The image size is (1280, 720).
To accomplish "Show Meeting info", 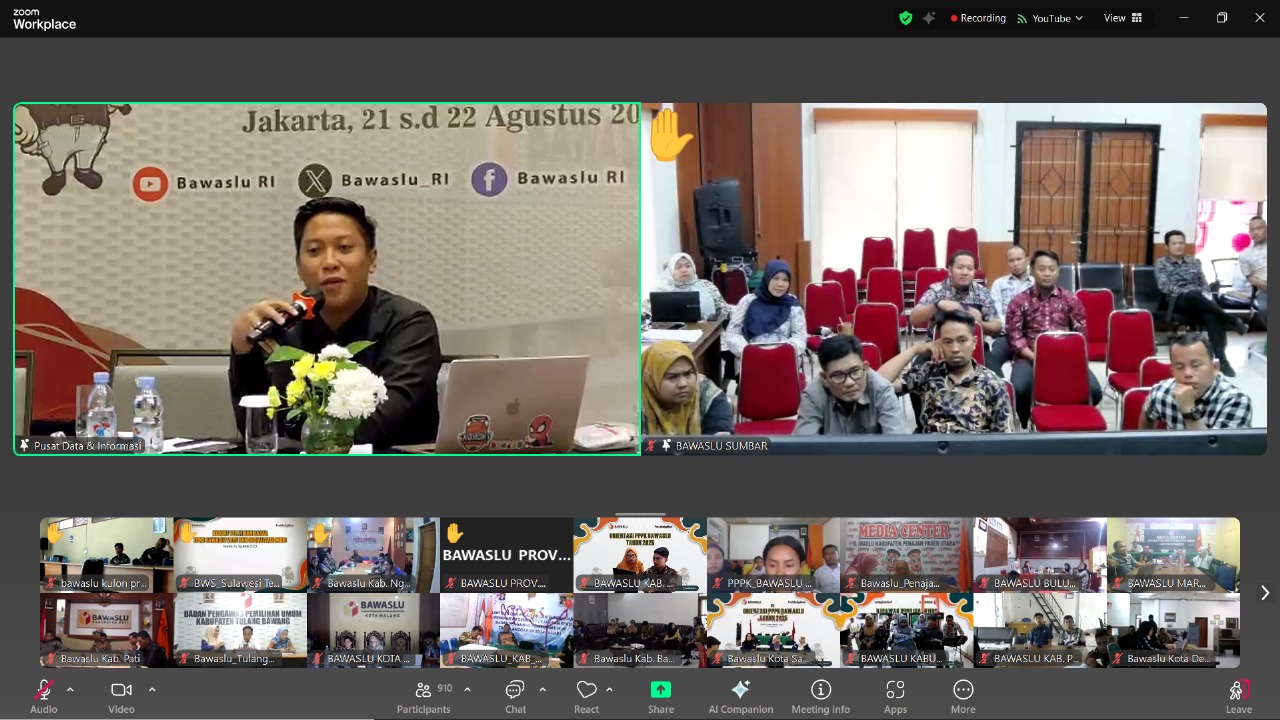I will point(820,696).
